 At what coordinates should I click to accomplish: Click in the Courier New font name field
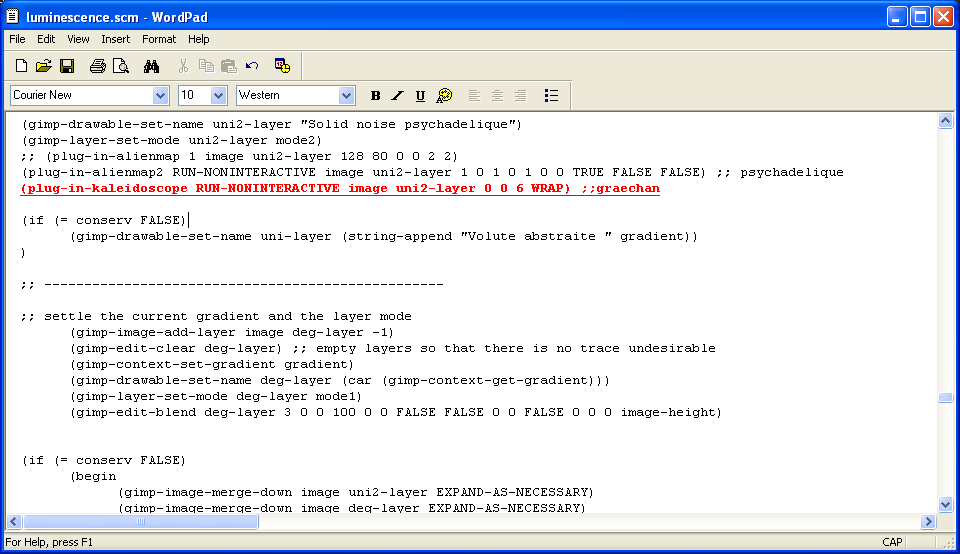[x=82, y=95]
